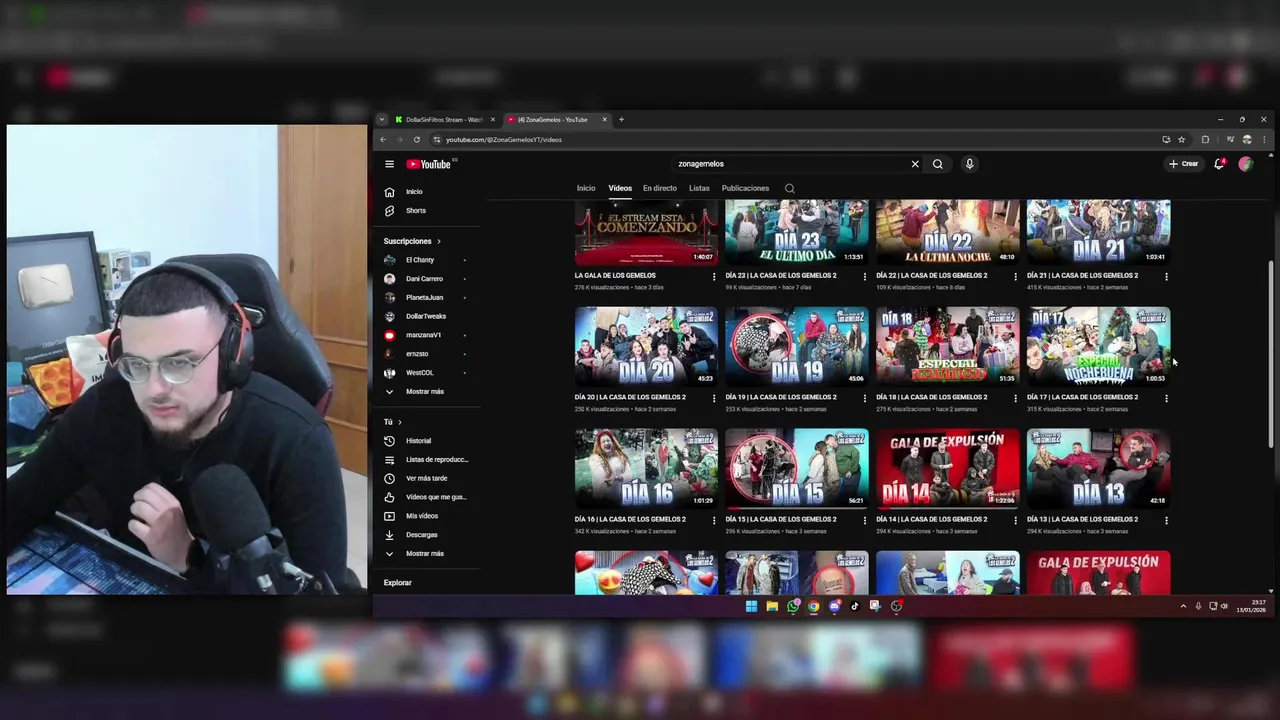Open the YouTube hamburger guide menu
1280x720 pixels.
(x=389, y=164)
